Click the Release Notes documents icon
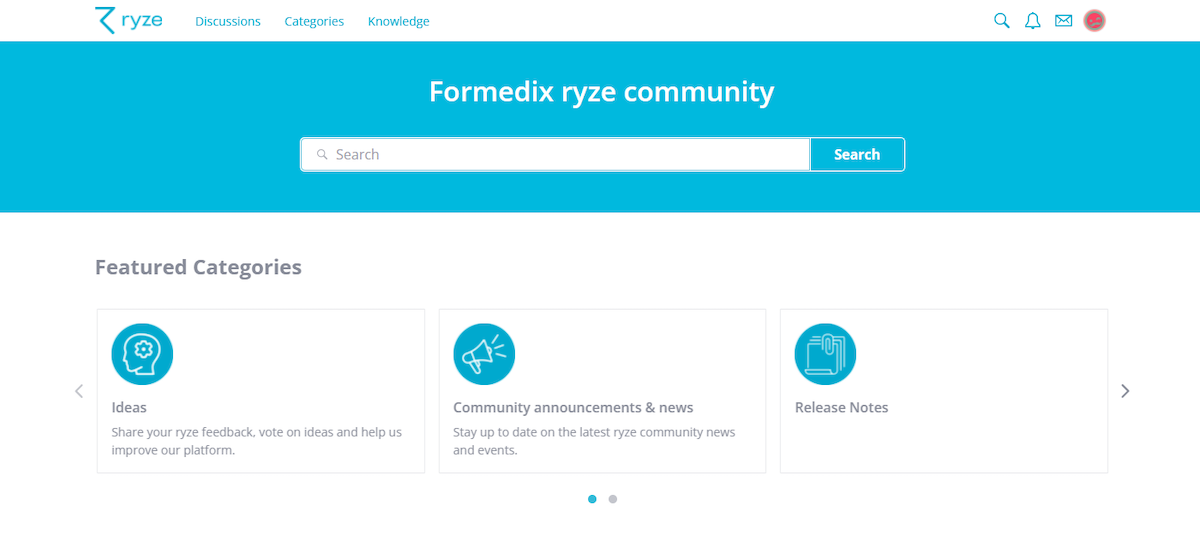Image resolution: width=1200 pixels, height=554 pixels. pos(825,354)
